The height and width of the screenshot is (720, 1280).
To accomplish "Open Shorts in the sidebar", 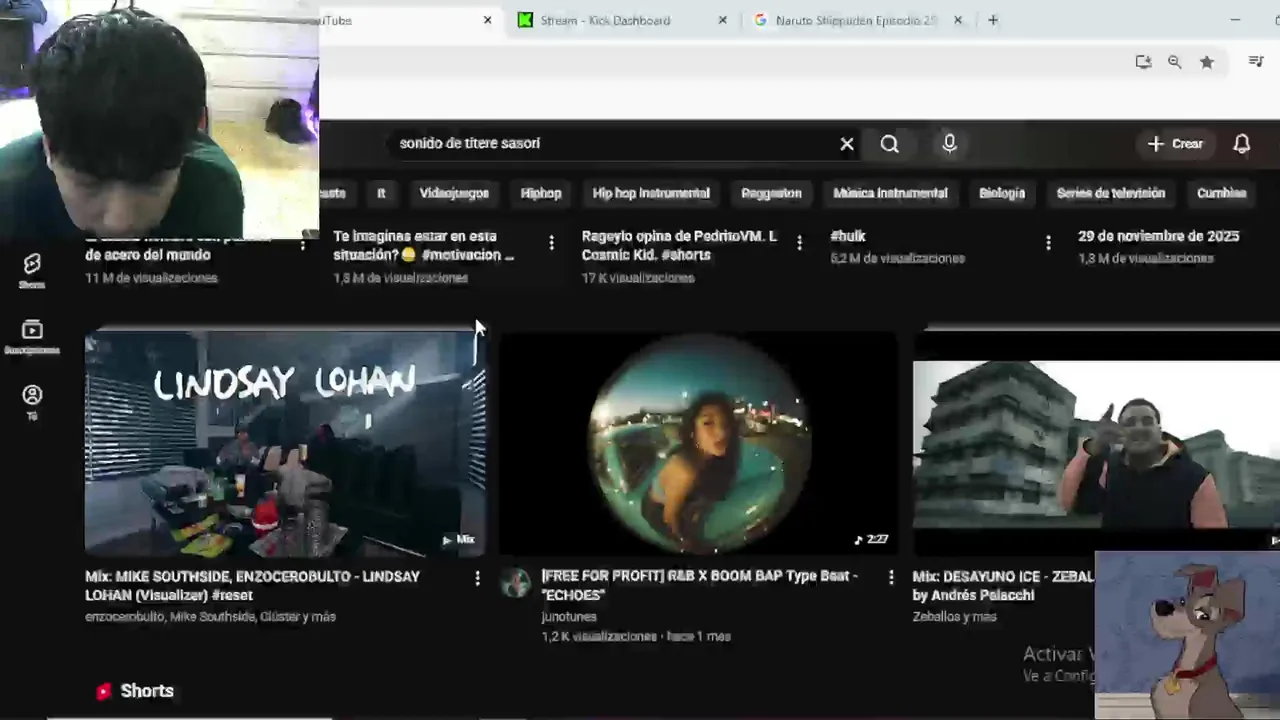I will click(x=32, y=270).
